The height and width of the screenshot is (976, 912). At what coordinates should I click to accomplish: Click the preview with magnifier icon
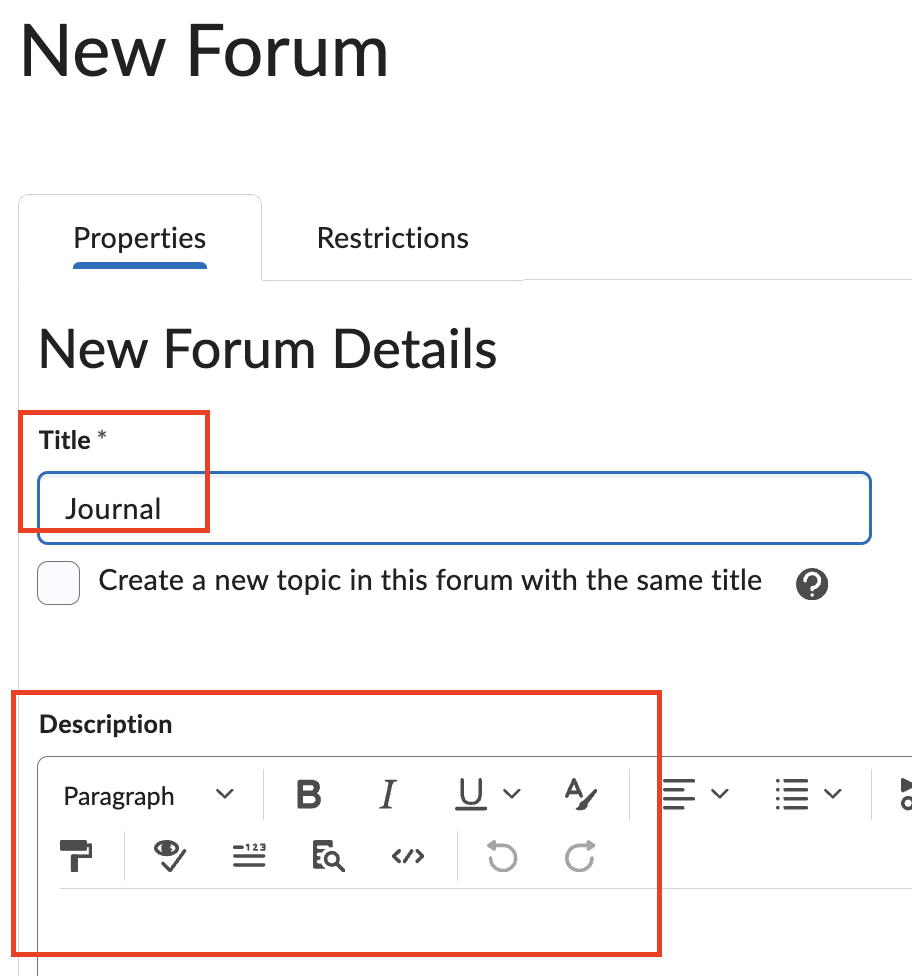[327, 856]
